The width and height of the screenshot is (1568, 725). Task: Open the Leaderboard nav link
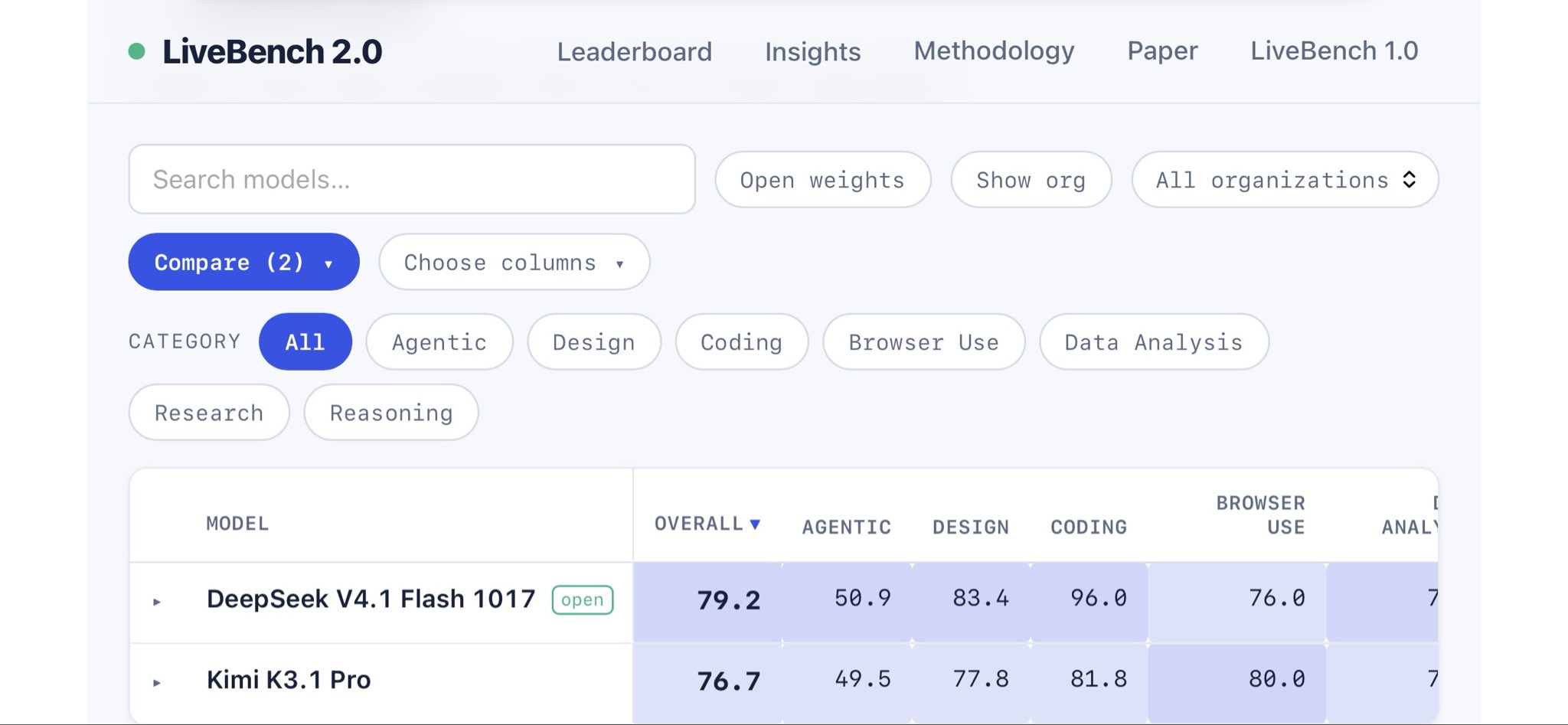[634, 51]
